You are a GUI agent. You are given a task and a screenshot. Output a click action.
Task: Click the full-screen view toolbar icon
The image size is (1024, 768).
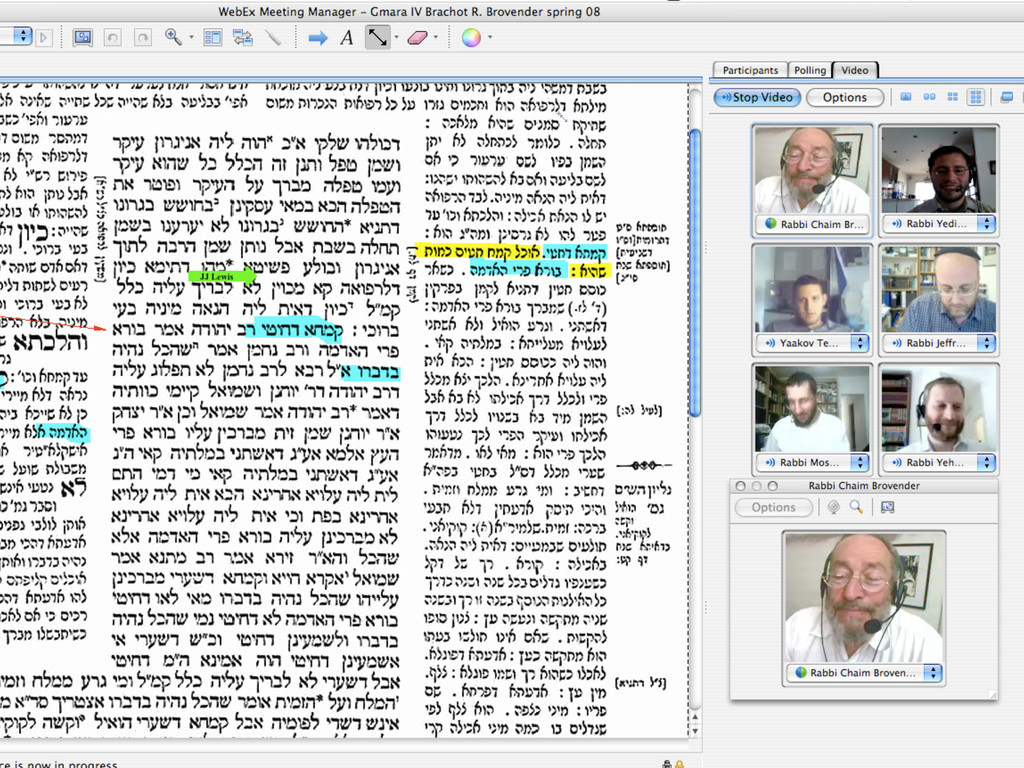(82, 37)
